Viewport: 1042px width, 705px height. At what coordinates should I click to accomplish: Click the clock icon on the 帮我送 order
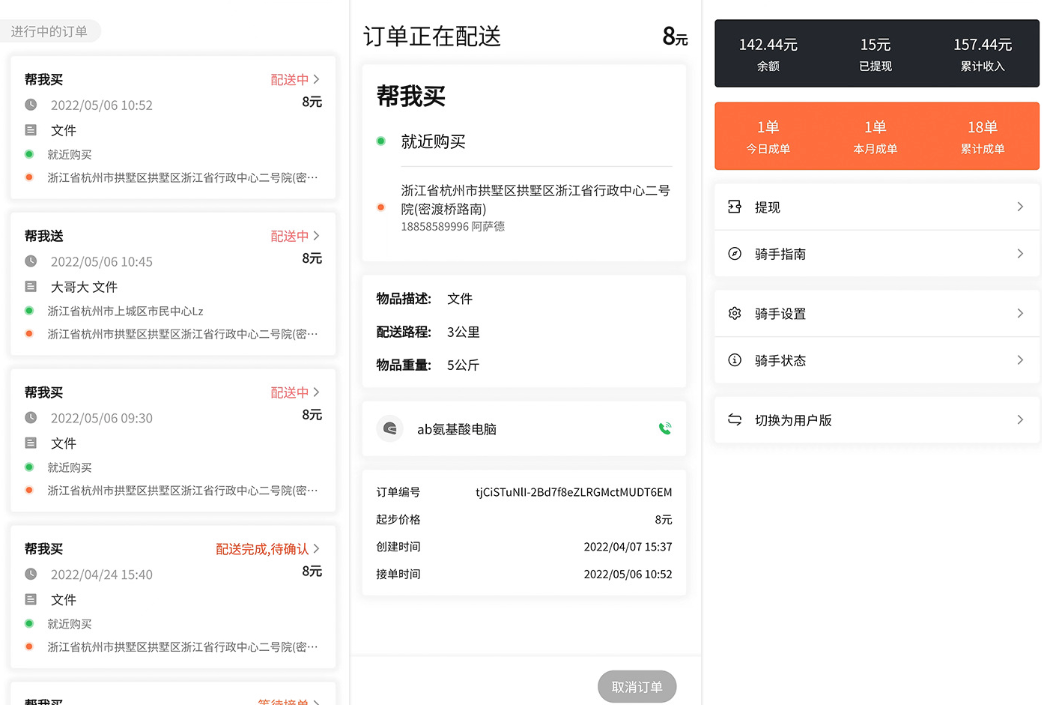(32, 261)
